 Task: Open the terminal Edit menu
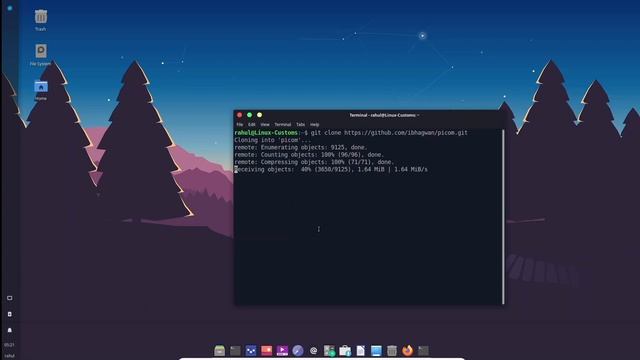click(252, 124)
